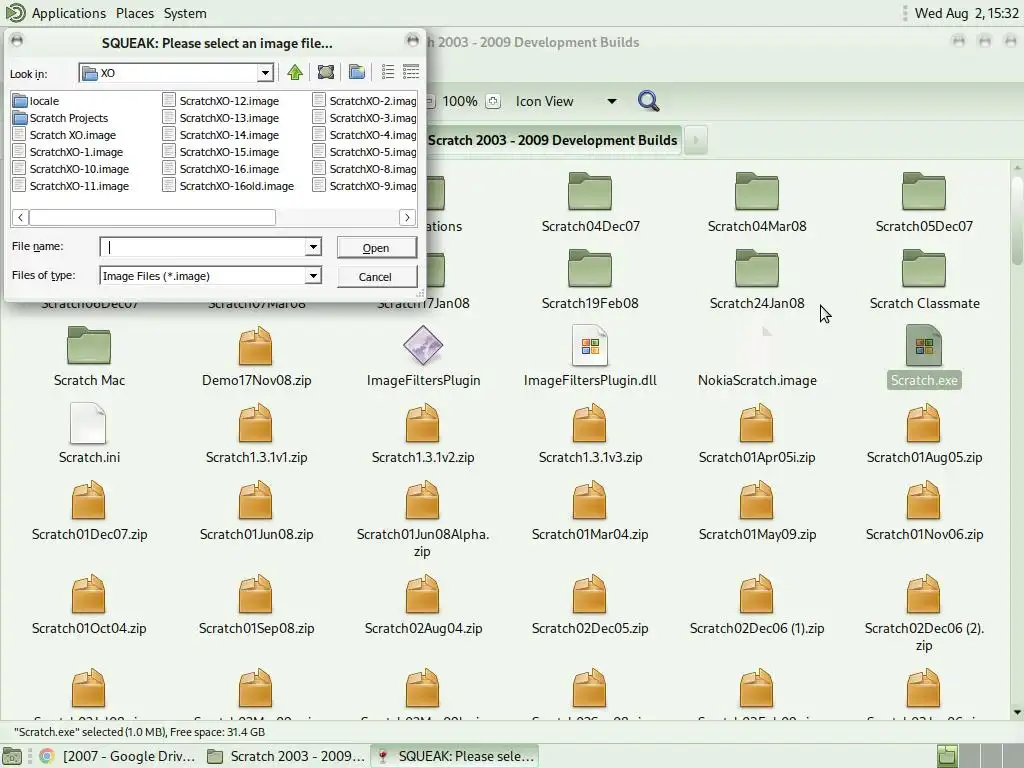This screenshot has width=1024, height=768.
Task: Select ScratchXO-14.image in the file list
Action: pos(221,135)
